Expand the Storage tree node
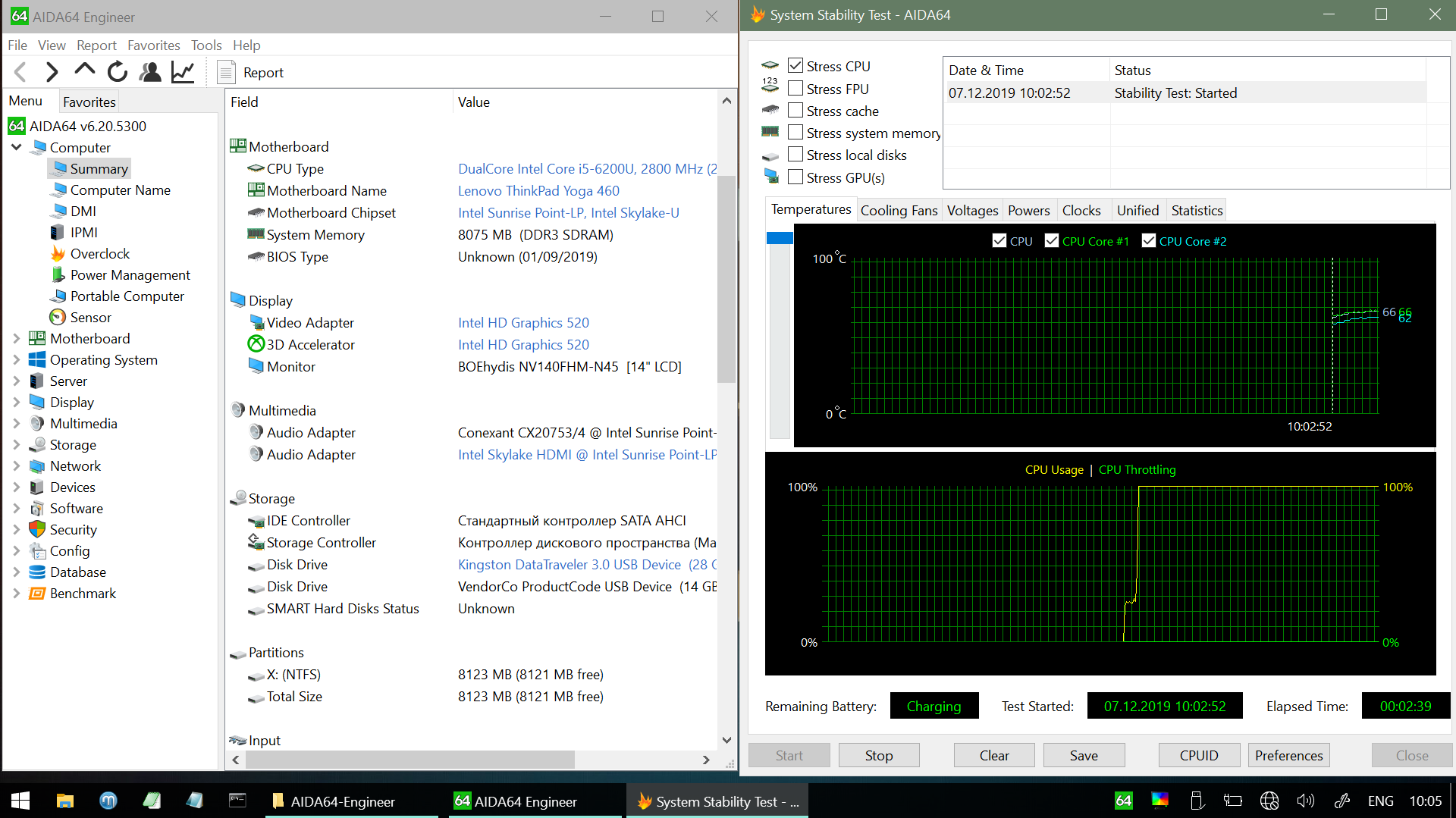Screen dimensions: 1456x818 coord(16,444)
